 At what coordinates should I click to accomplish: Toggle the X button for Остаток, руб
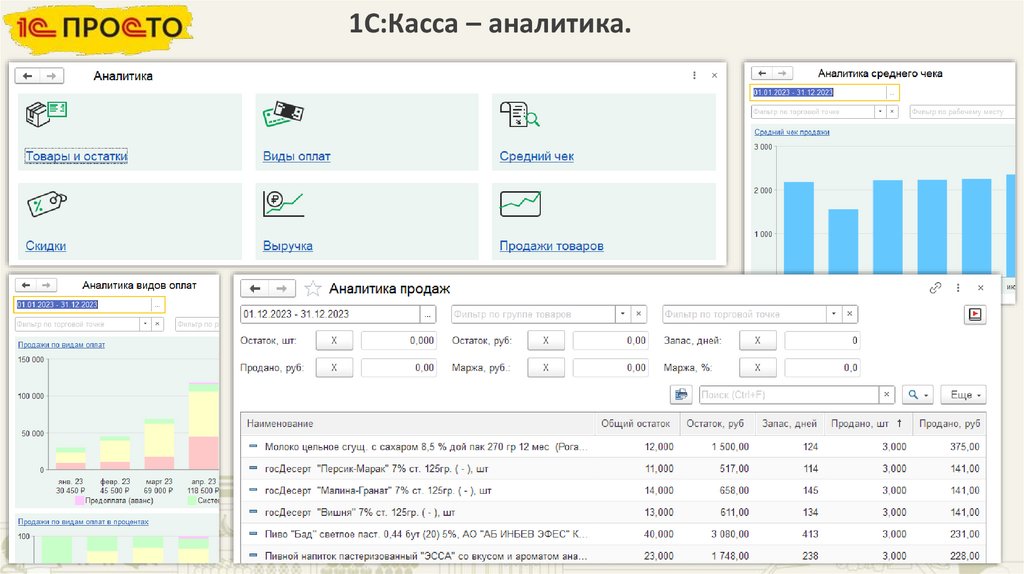click(545, 340)
